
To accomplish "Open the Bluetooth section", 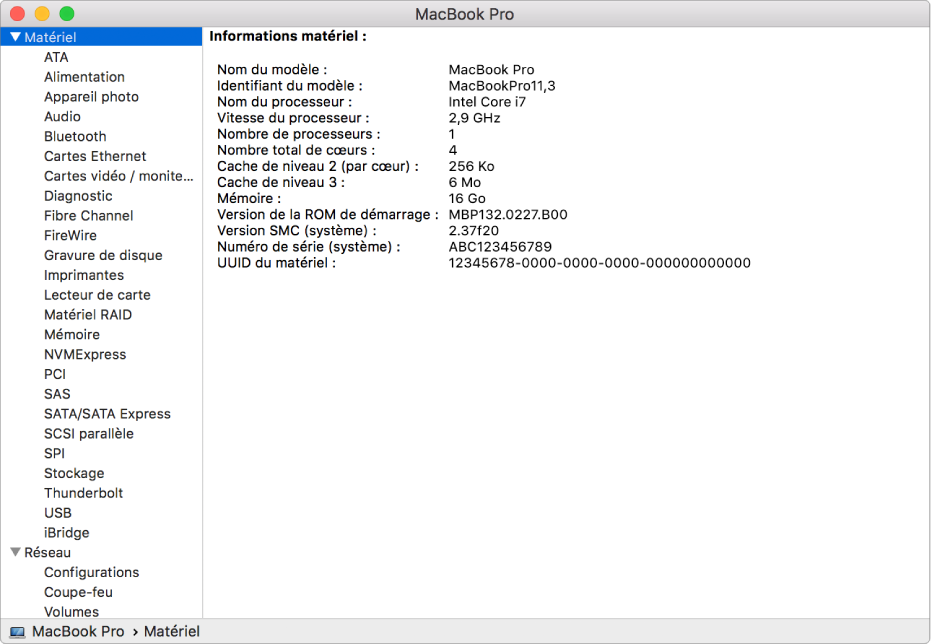I will [x=75, y=137].
